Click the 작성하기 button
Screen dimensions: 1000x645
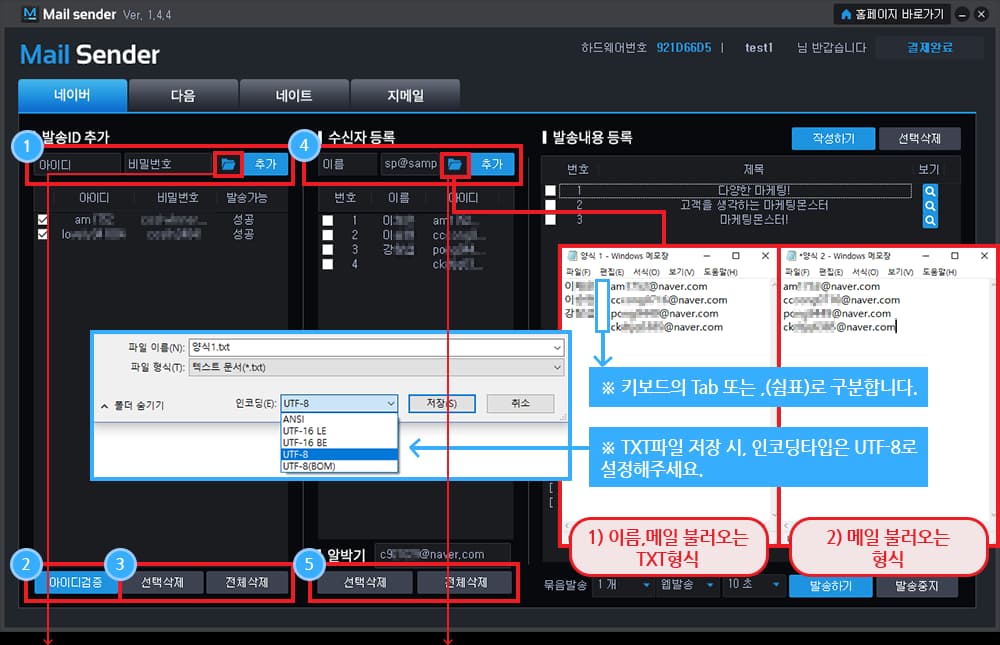point(833,138)
